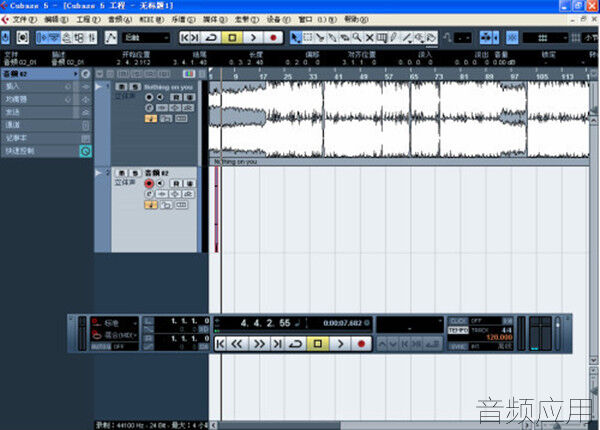Go to project end in transport panel

(x=278, y=344)
